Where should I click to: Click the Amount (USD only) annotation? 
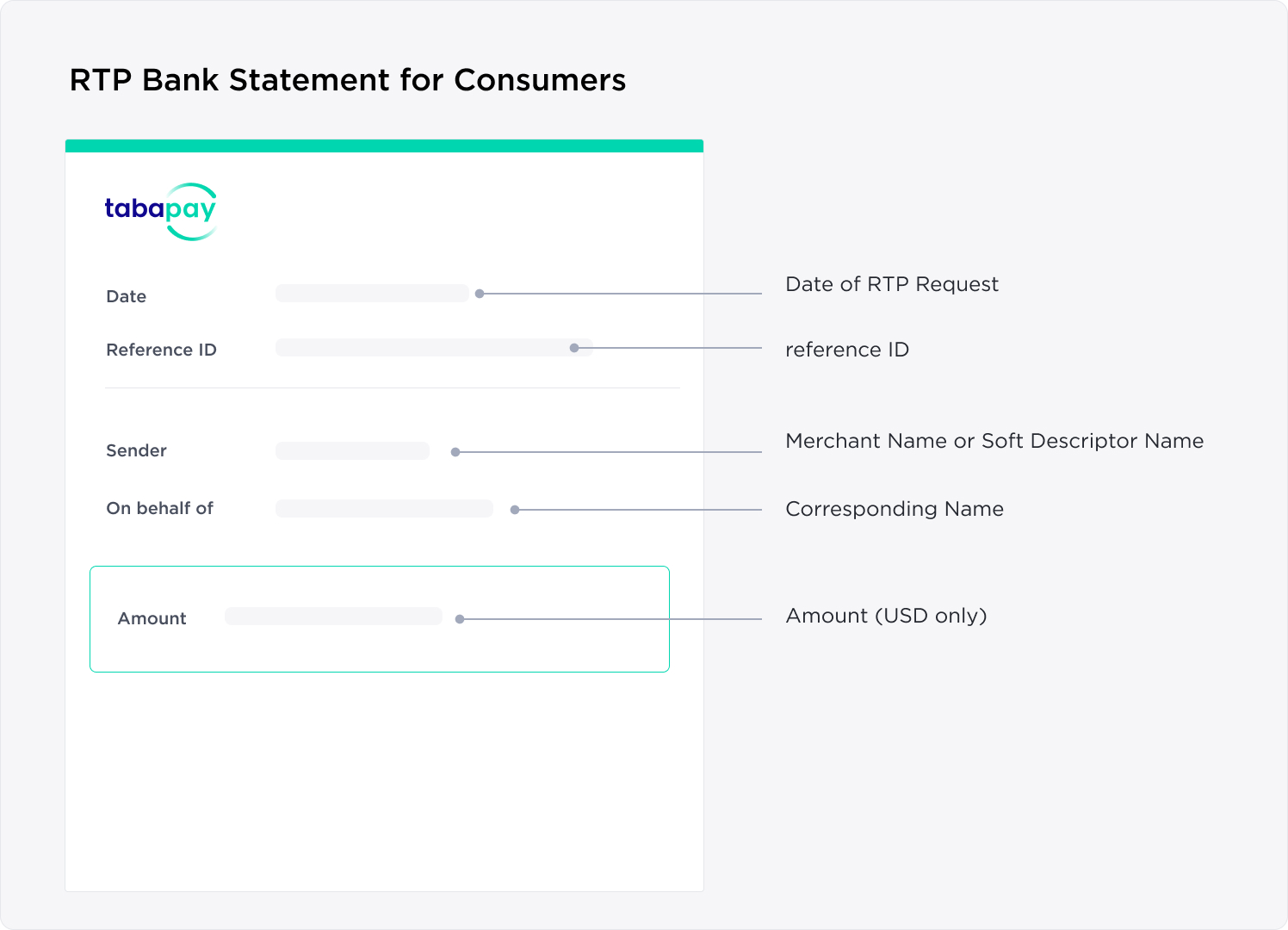pos(886,616)
